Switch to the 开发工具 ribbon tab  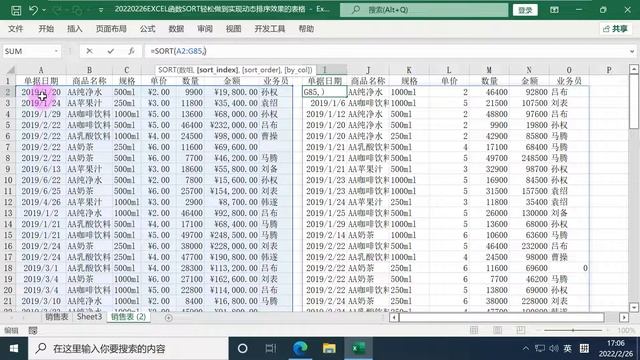coord(269,29)
